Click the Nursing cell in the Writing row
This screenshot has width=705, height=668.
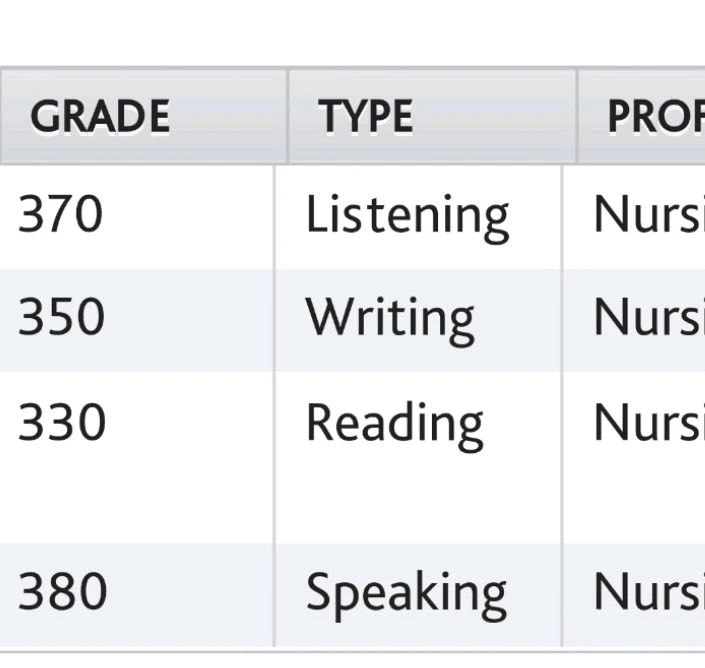[648, 317]
